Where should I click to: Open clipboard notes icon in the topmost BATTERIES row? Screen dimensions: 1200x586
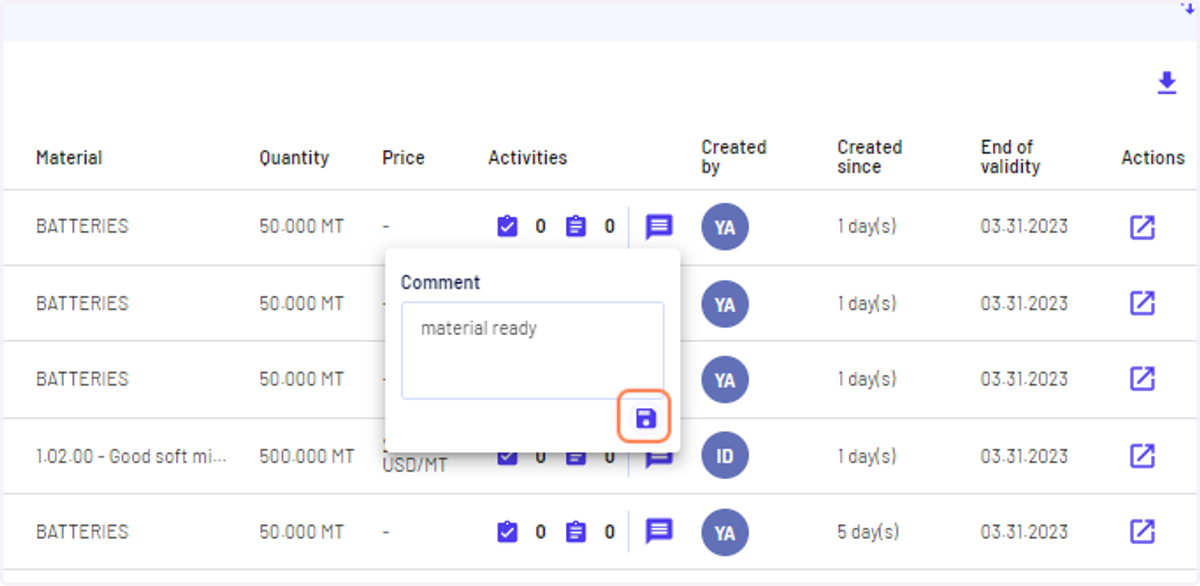pyautogui.click(x=576, y=227)
